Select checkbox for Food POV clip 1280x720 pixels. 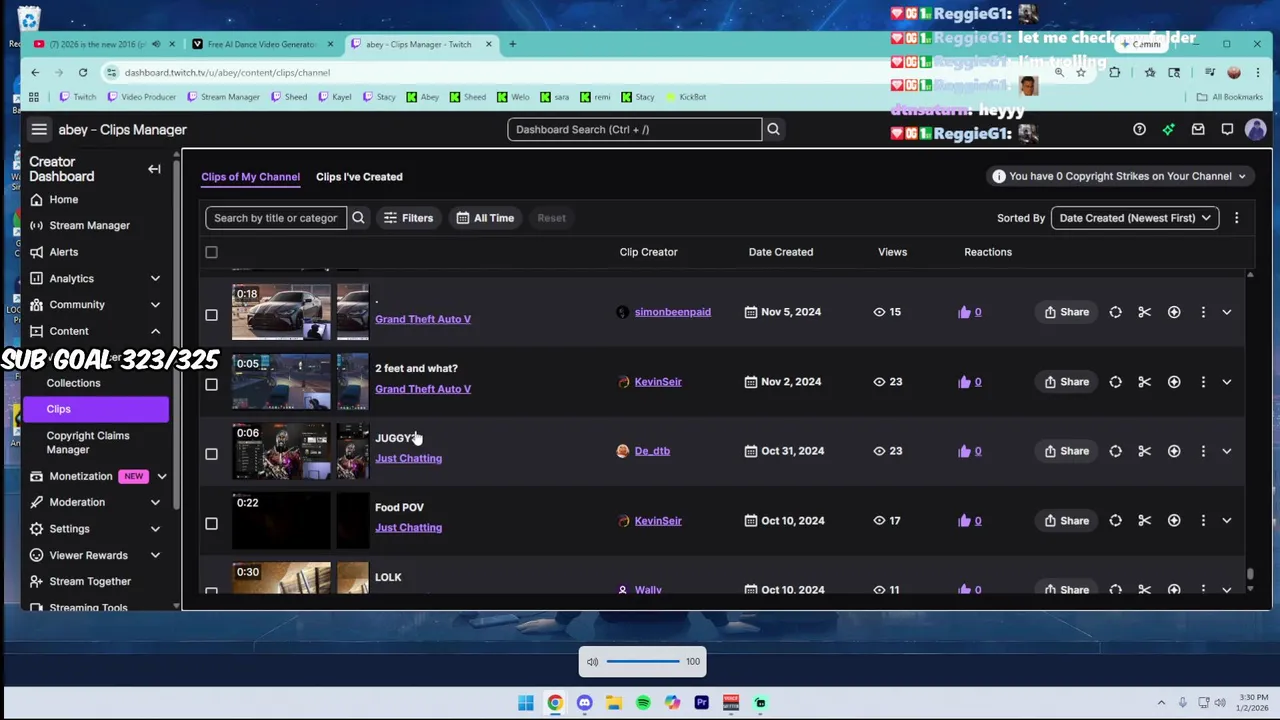(211, 523)
